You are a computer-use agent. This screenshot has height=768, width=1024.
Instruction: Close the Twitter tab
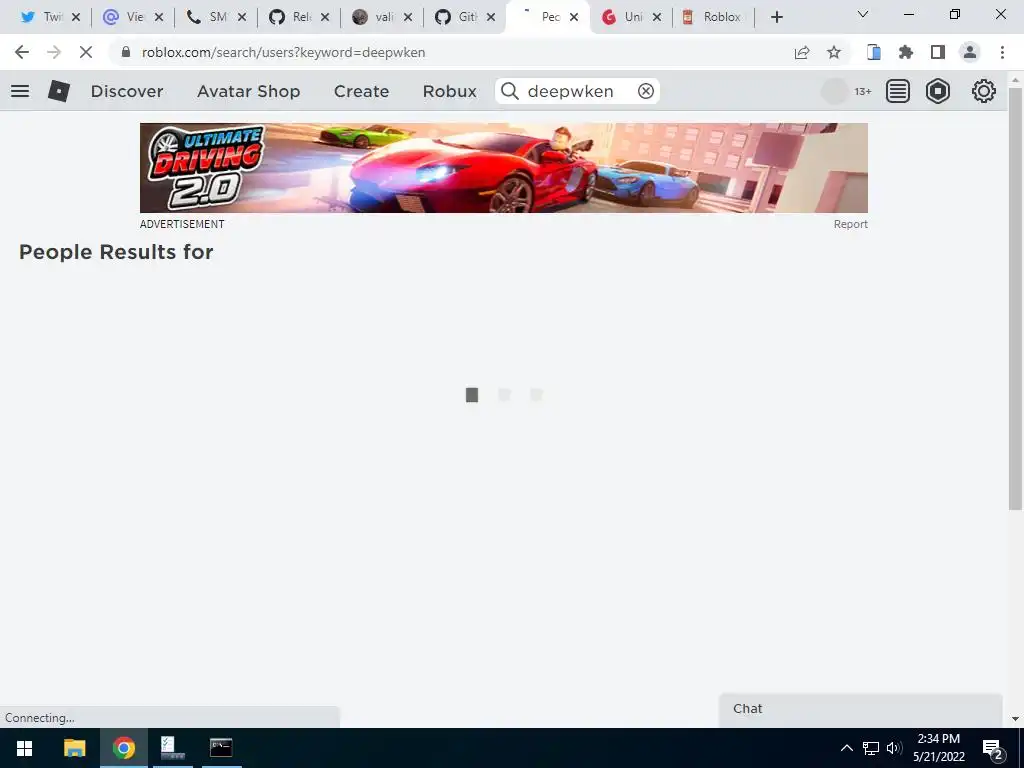point(76,17)
